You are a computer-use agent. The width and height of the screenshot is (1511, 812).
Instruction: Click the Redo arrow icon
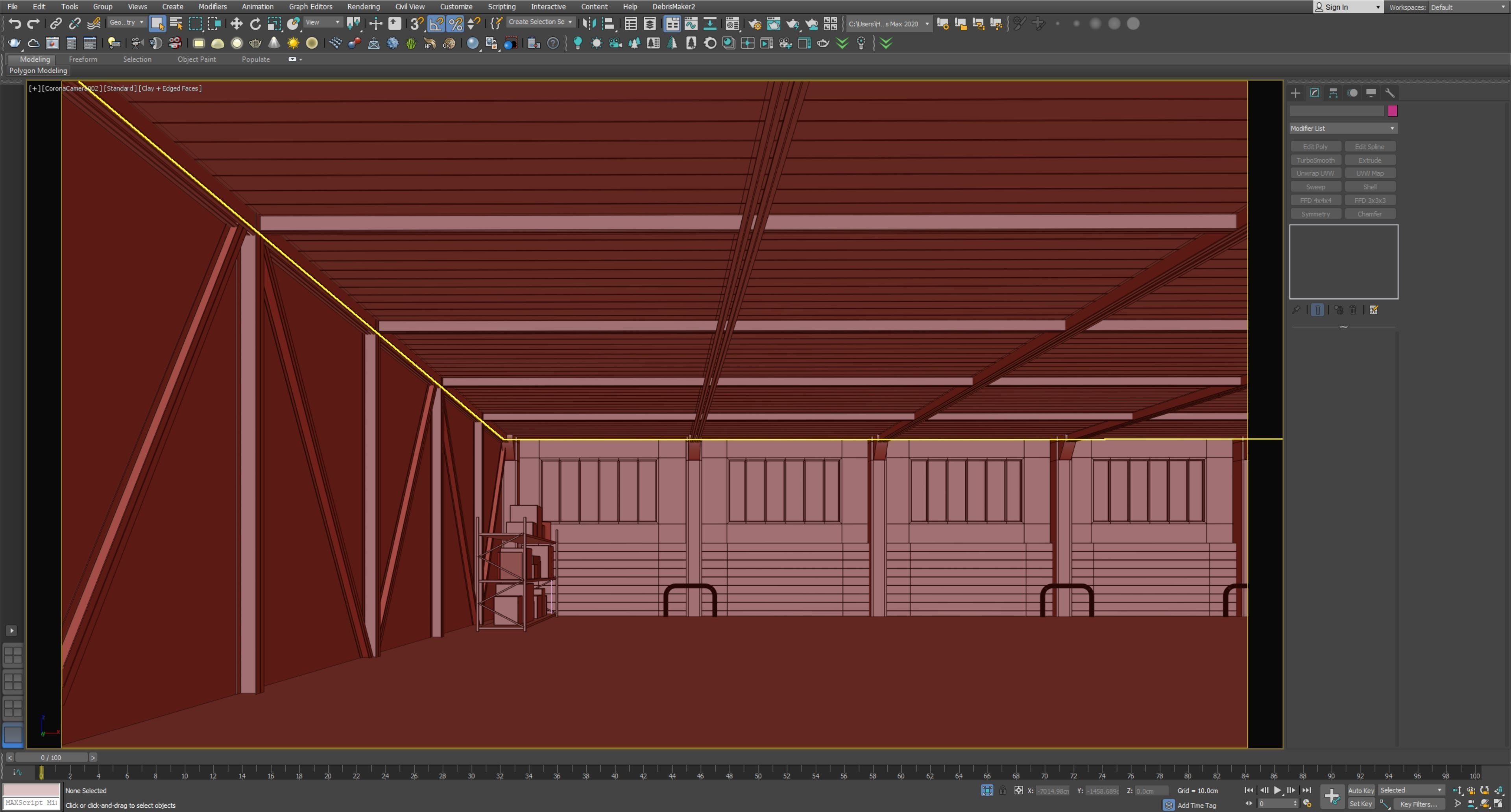(x=33, y=24)
